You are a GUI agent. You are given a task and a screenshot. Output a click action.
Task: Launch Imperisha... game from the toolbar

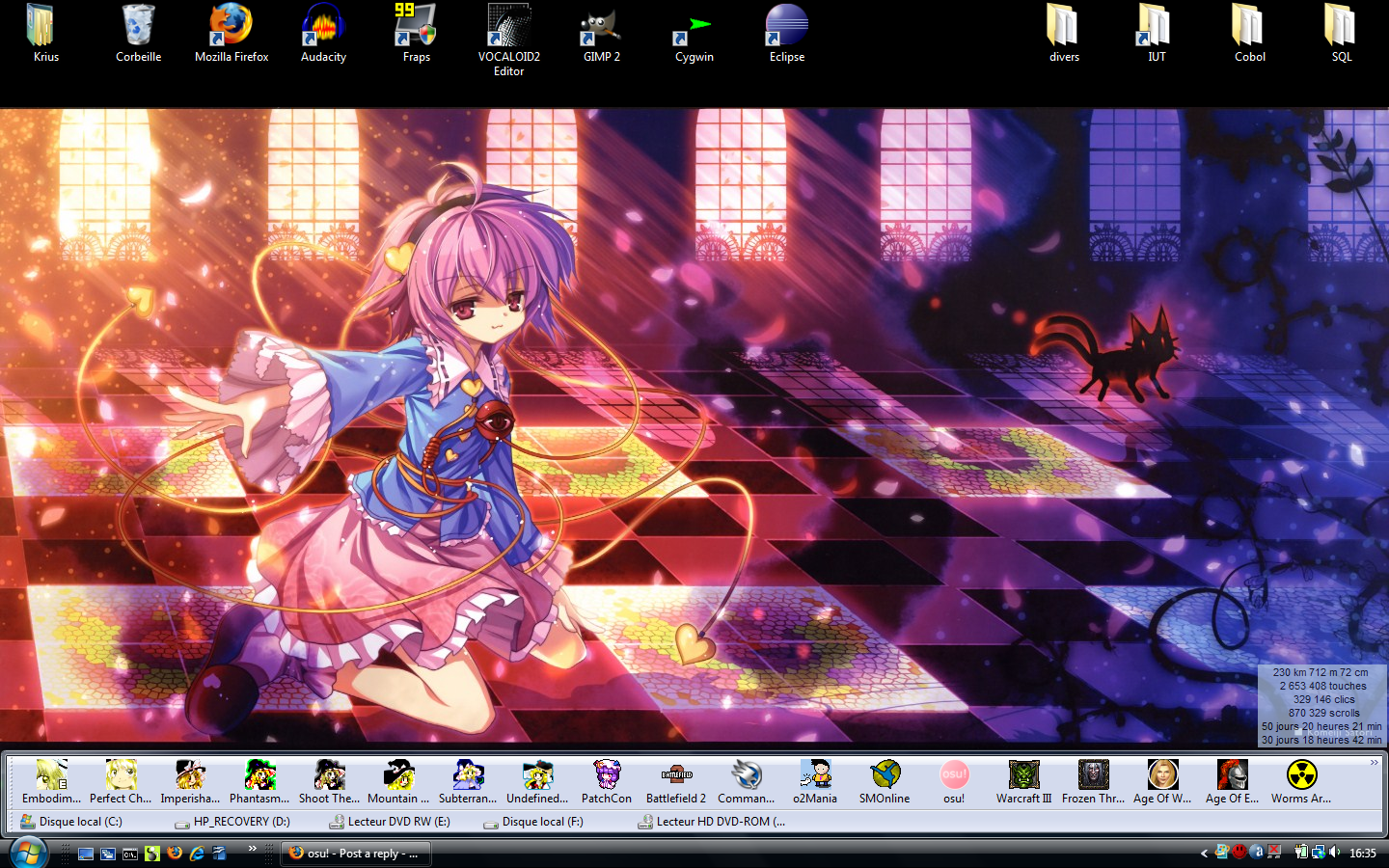pyautogui.click(x=190, y=782)
